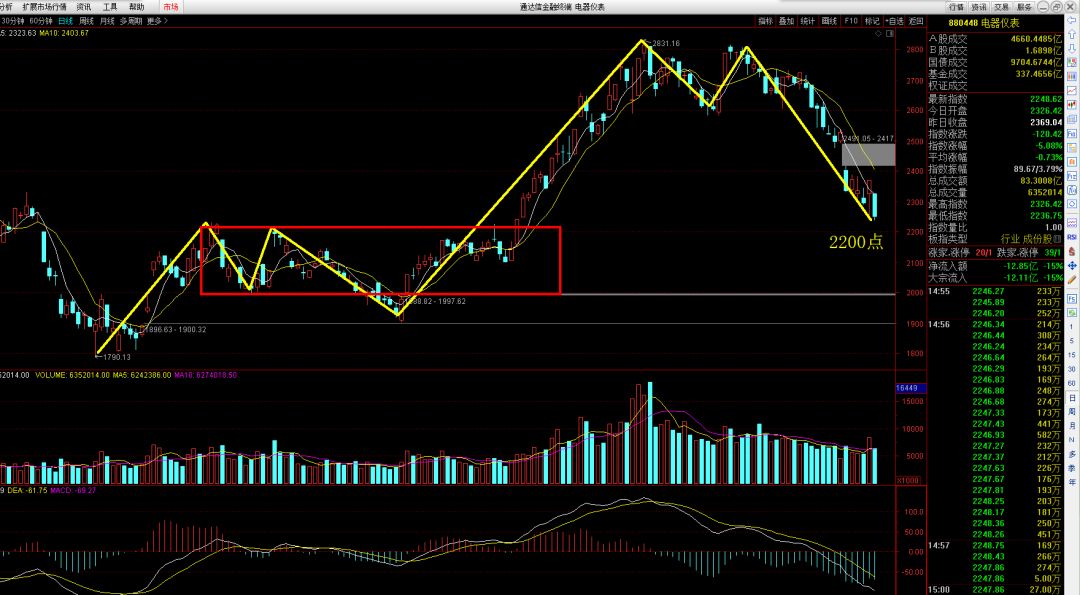The image size is (1080, 595).
Task: Click the 服务 service button
Action: (x=1024, y=7)
